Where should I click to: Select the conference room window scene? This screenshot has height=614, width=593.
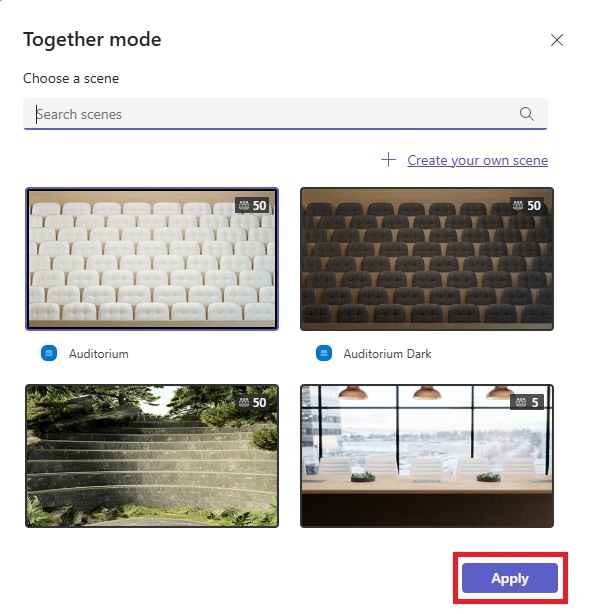(x=427, y=456)
